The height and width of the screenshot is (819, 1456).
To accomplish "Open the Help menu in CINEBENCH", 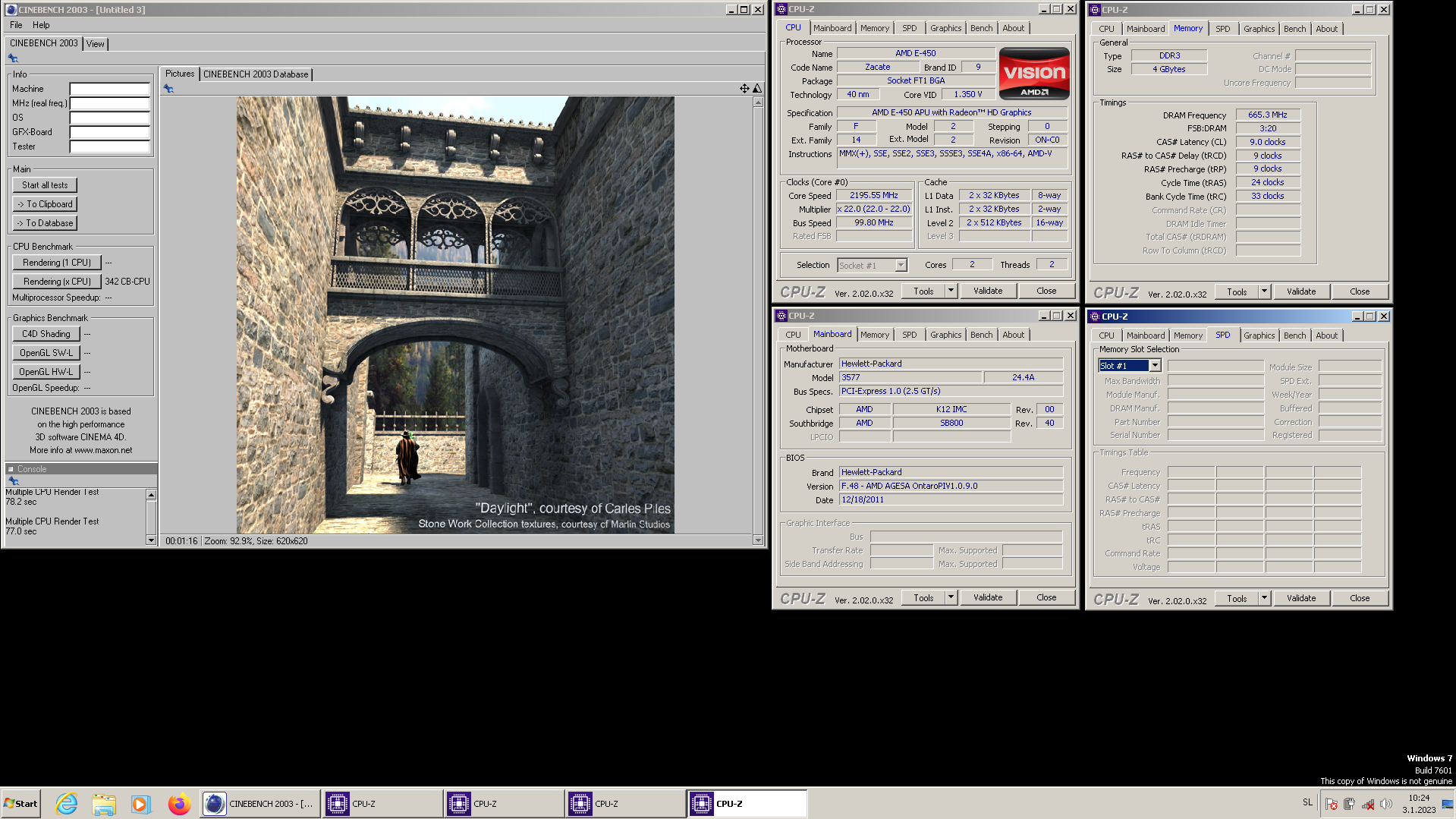I will pos(41,25).
